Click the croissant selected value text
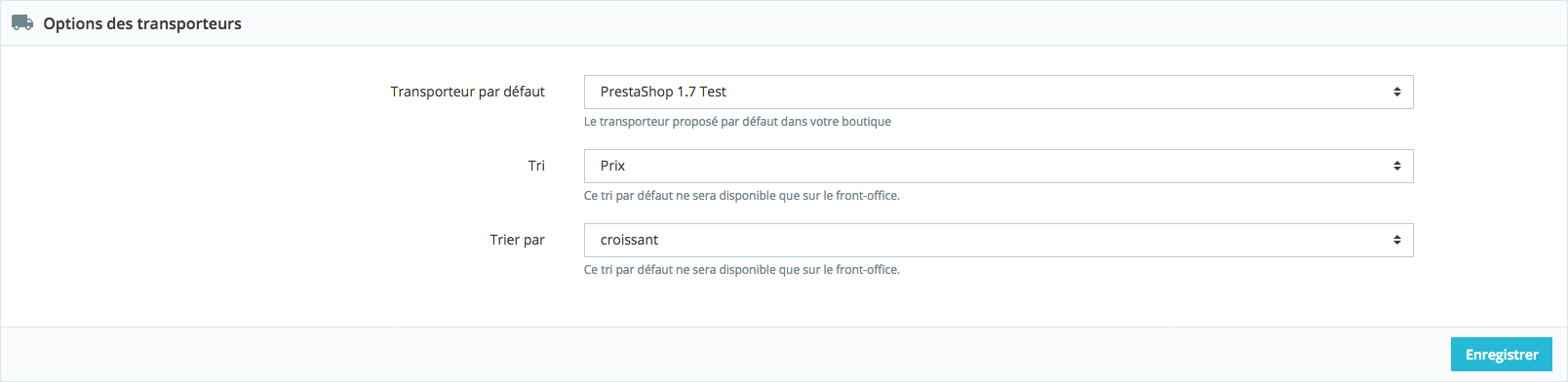Viewport: 1568px width, 382px height. point(629,240)
